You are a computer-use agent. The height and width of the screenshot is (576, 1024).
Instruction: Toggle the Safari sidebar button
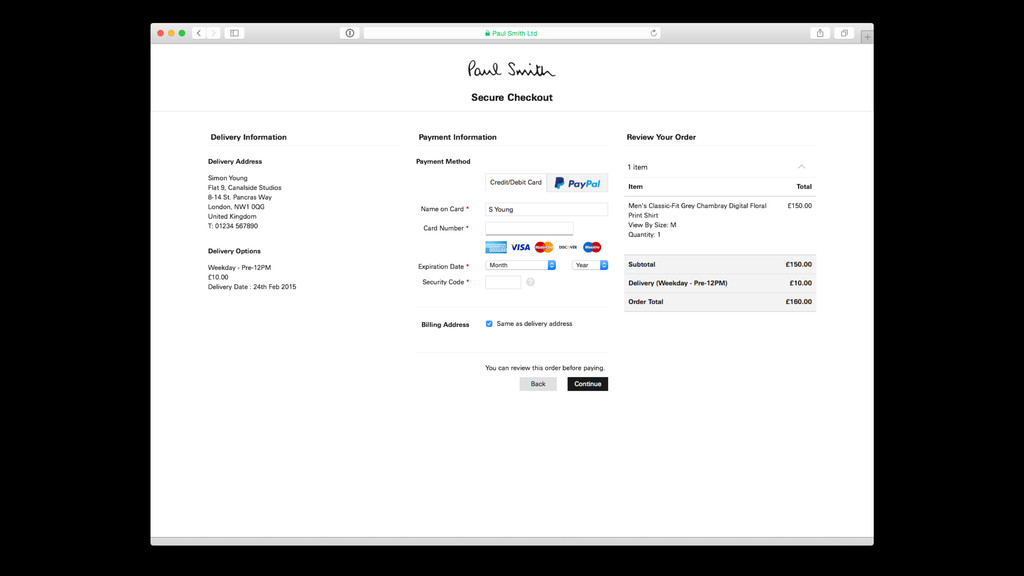(234, 33)
